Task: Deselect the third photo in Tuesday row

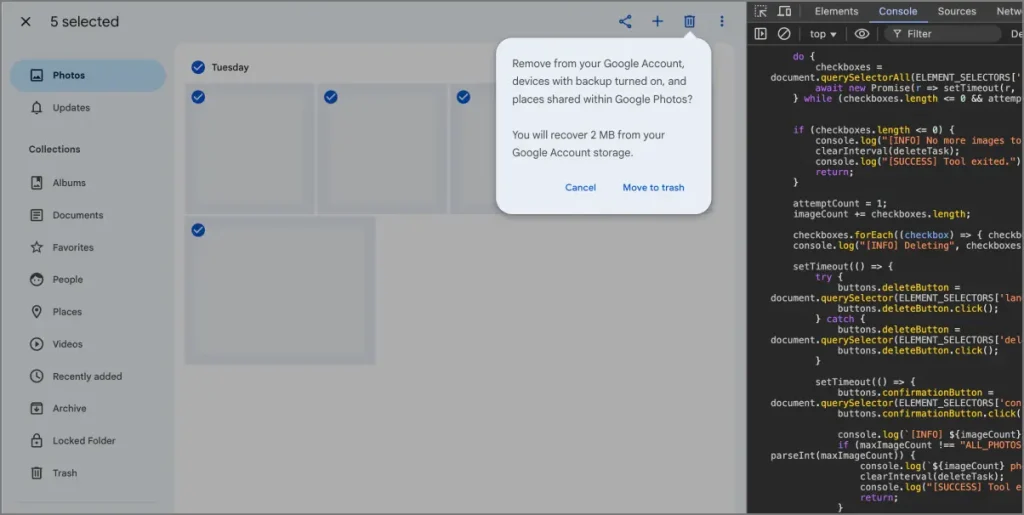Action: [x=463, y=97]
